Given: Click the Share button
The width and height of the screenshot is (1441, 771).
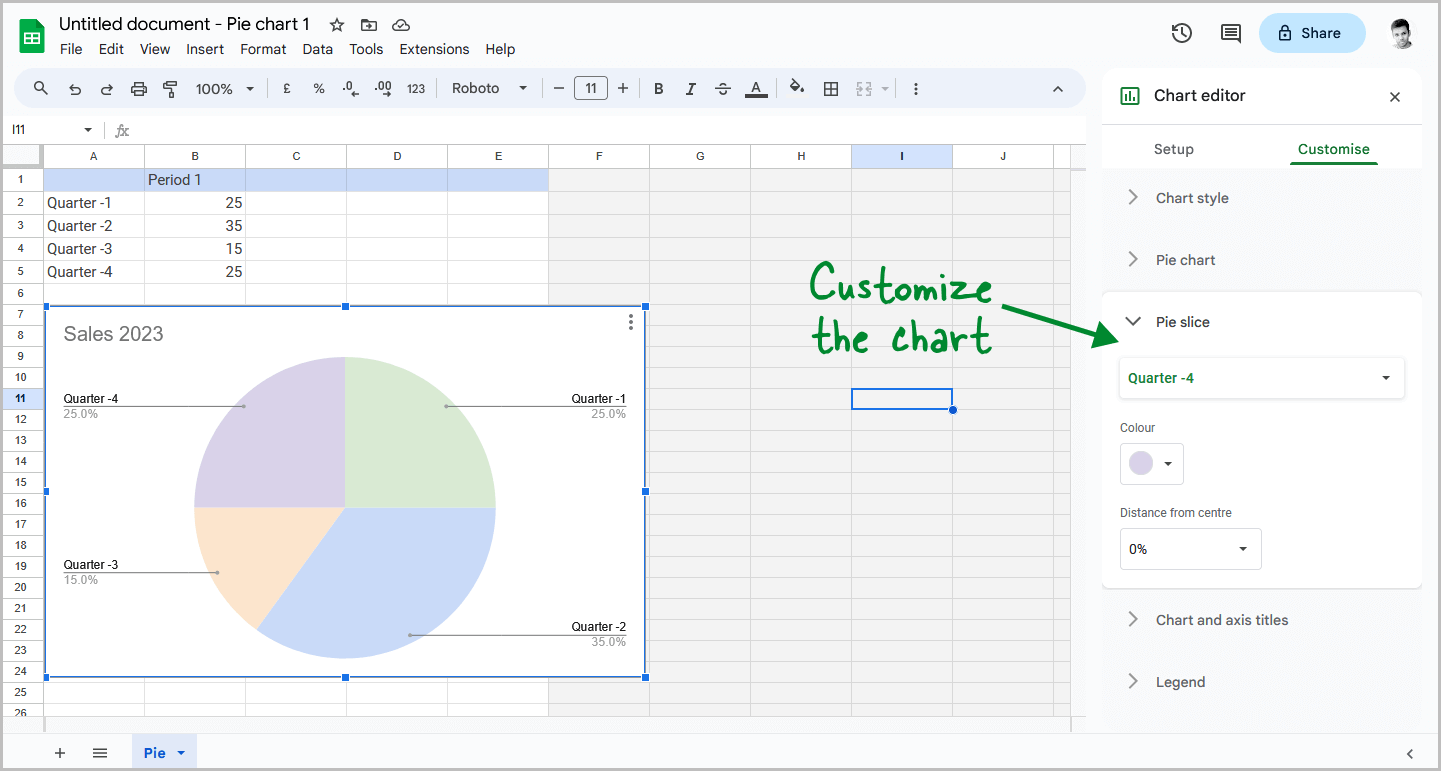Looking at the screenshot, I should tap(1312, 33).
